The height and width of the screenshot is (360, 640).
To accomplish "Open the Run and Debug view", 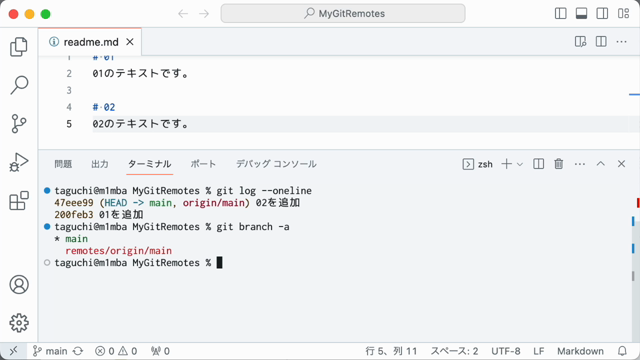I will pos(19,162).
